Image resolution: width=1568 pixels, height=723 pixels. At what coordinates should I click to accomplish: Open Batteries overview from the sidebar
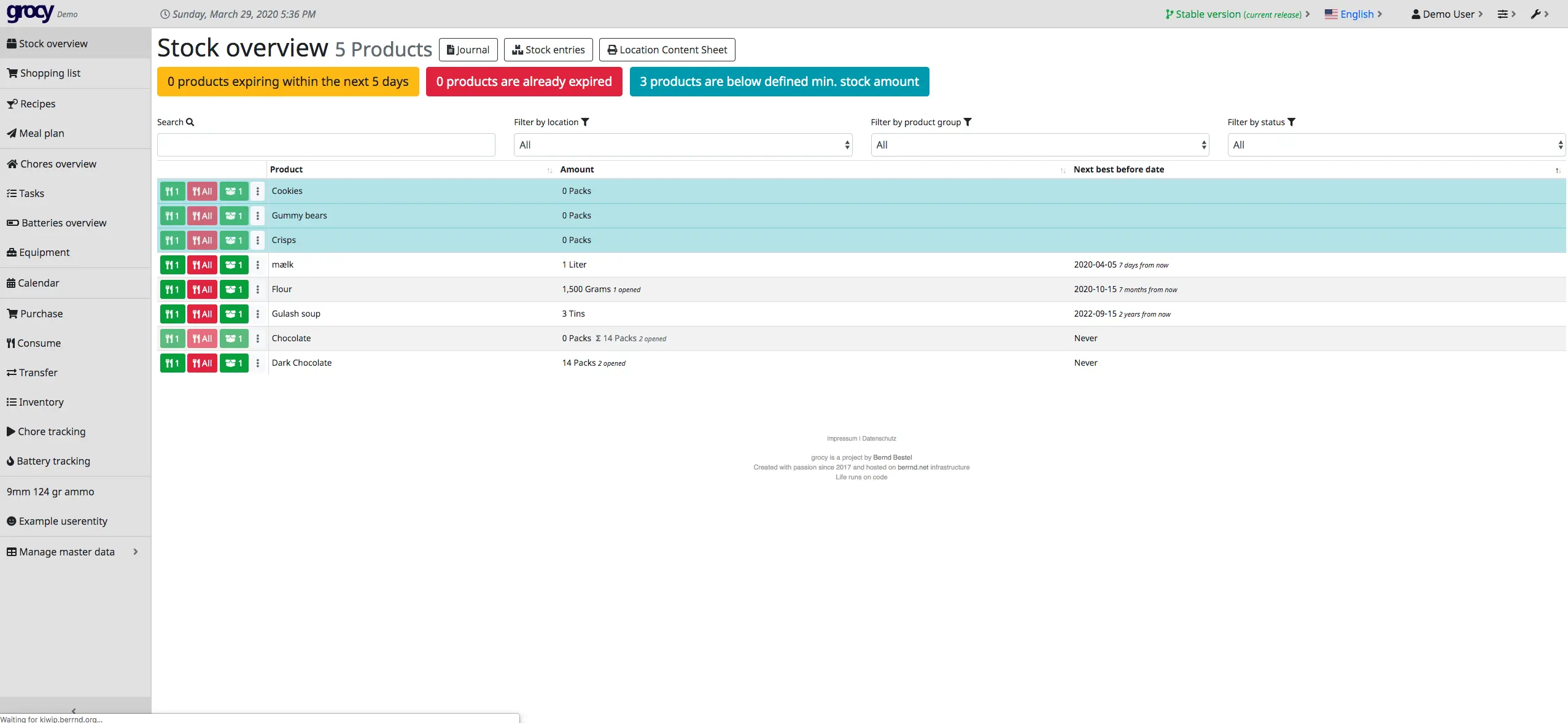(63, 223)
